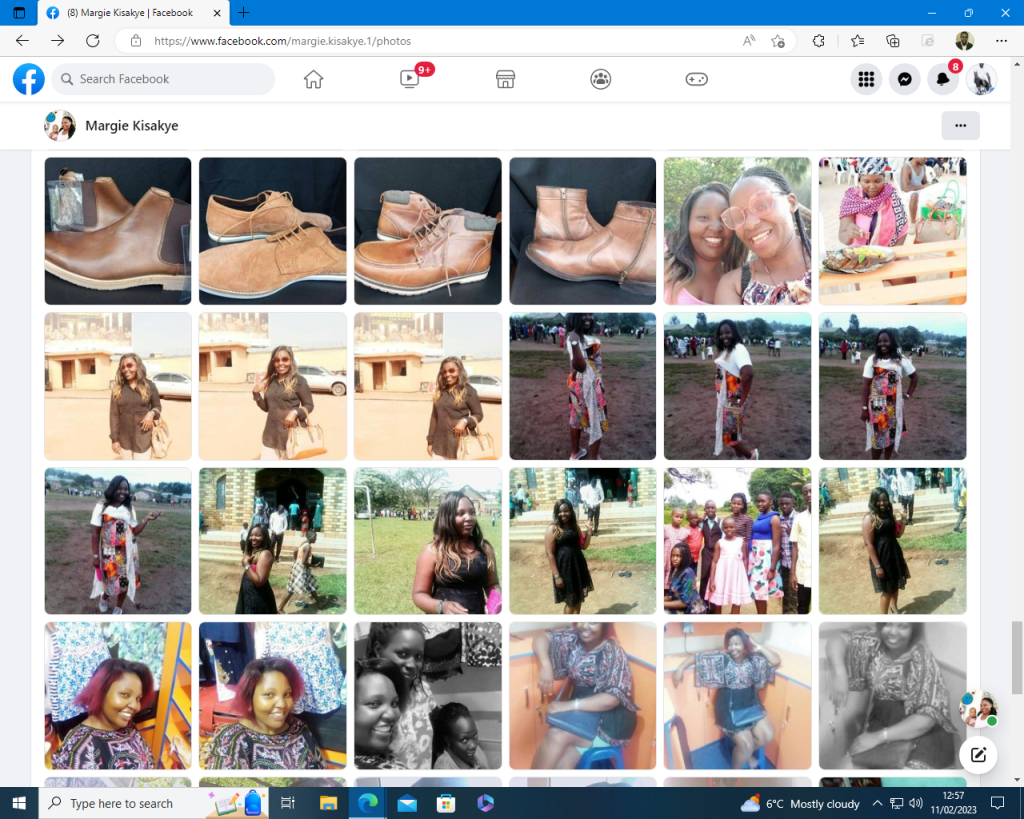The image size is (1024, 819).
Task: Open Facebook Home feed icon
Action: pos(313,79)
